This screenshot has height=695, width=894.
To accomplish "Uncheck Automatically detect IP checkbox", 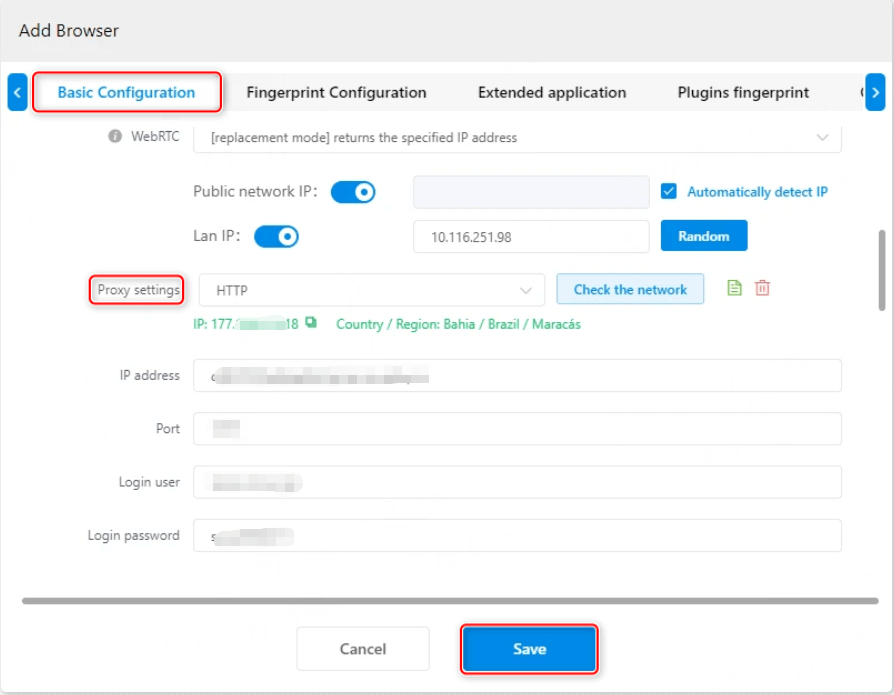I will tap(669, 191).
